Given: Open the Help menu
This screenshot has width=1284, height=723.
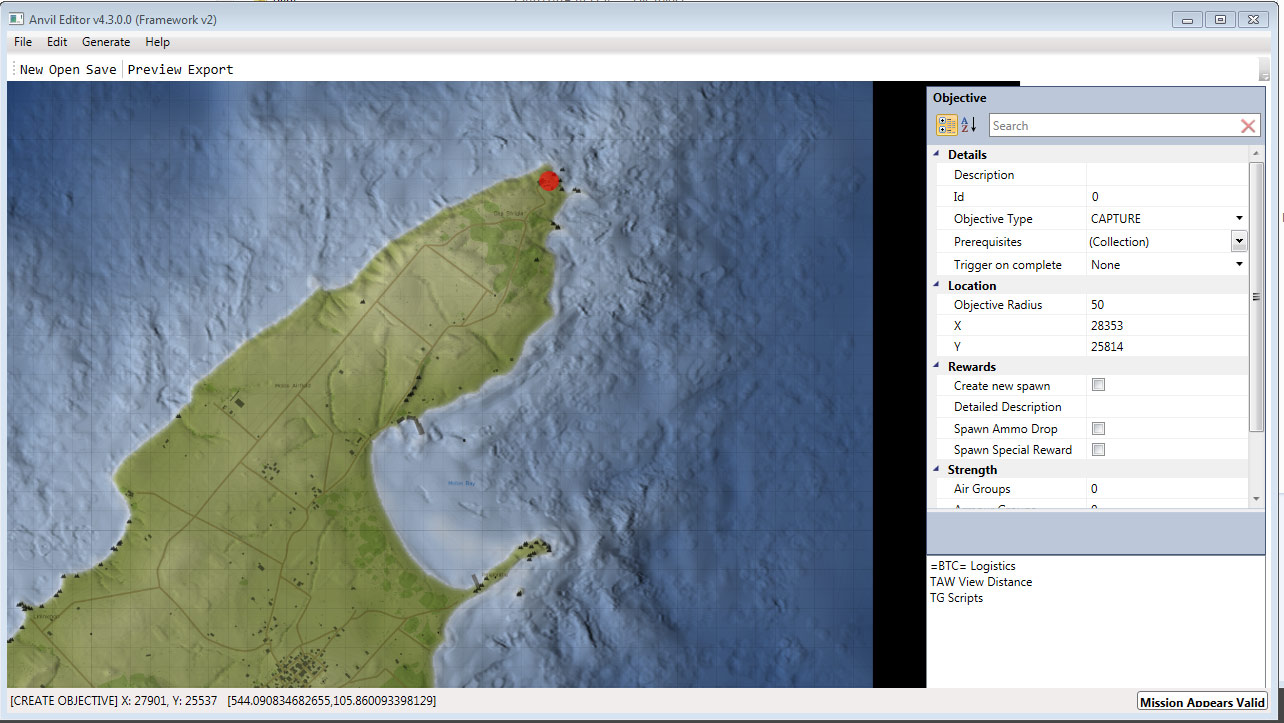Looking at the screenshot, I should (x=157, y=42).
